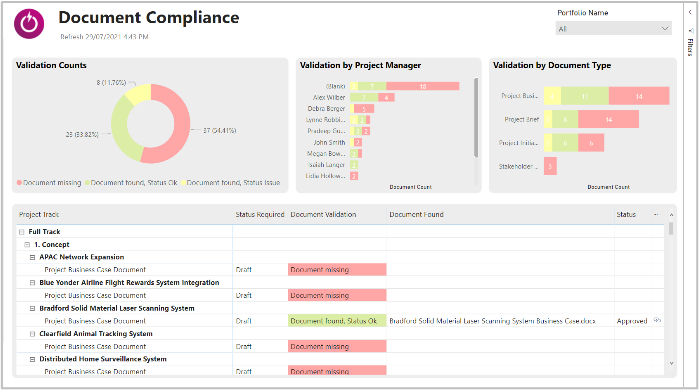Image resolution: width=699 pixels, height=390 pixels.
Task: Sort by the Project Track column header
Action: point(39,214)
